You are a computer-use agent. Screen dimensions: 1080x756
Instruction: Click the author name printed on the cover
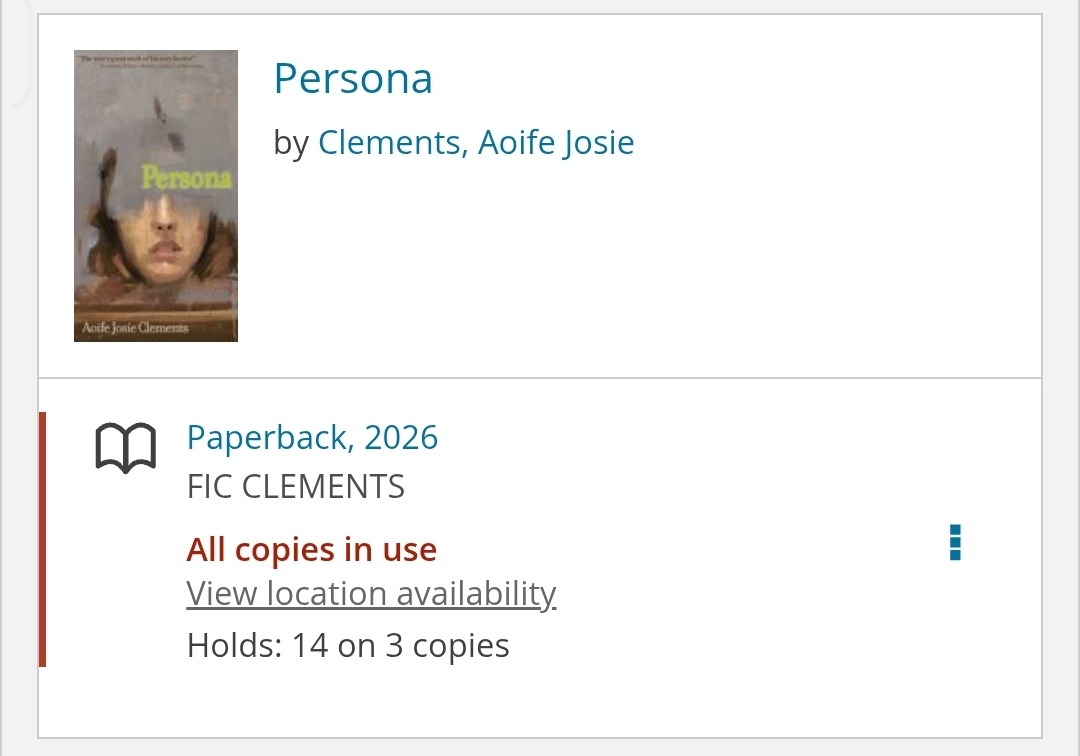click(135, 328)
